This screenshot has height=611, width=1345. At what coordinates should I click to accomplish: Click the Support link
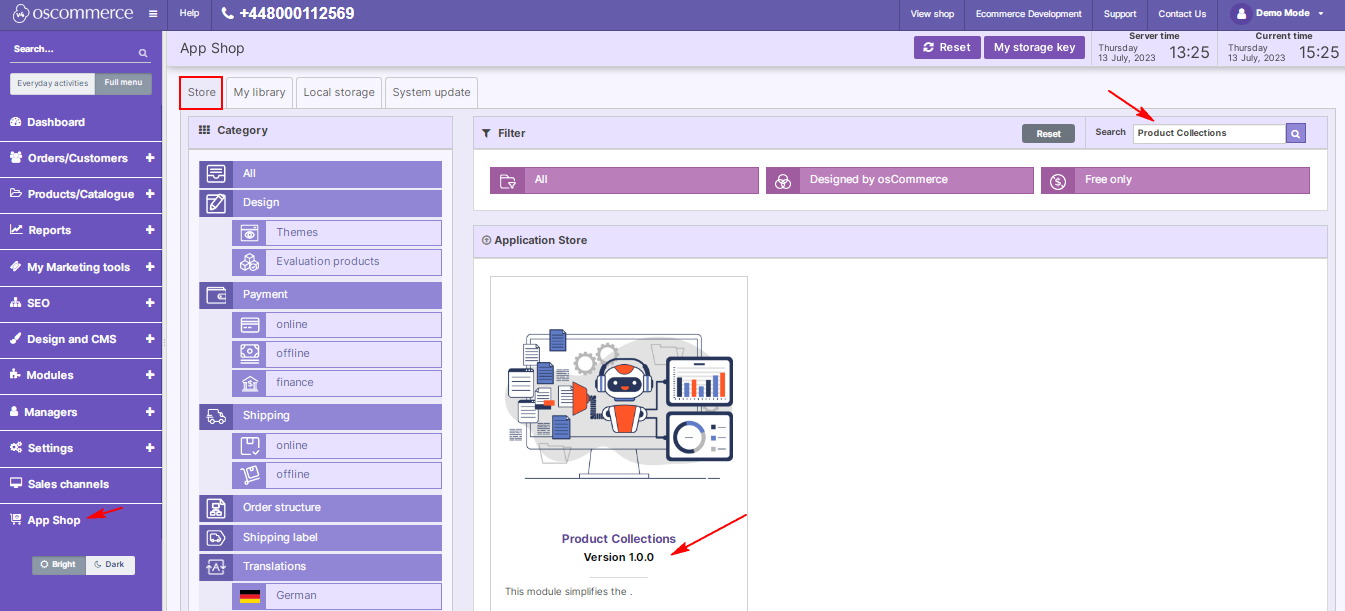(1120, 14)
